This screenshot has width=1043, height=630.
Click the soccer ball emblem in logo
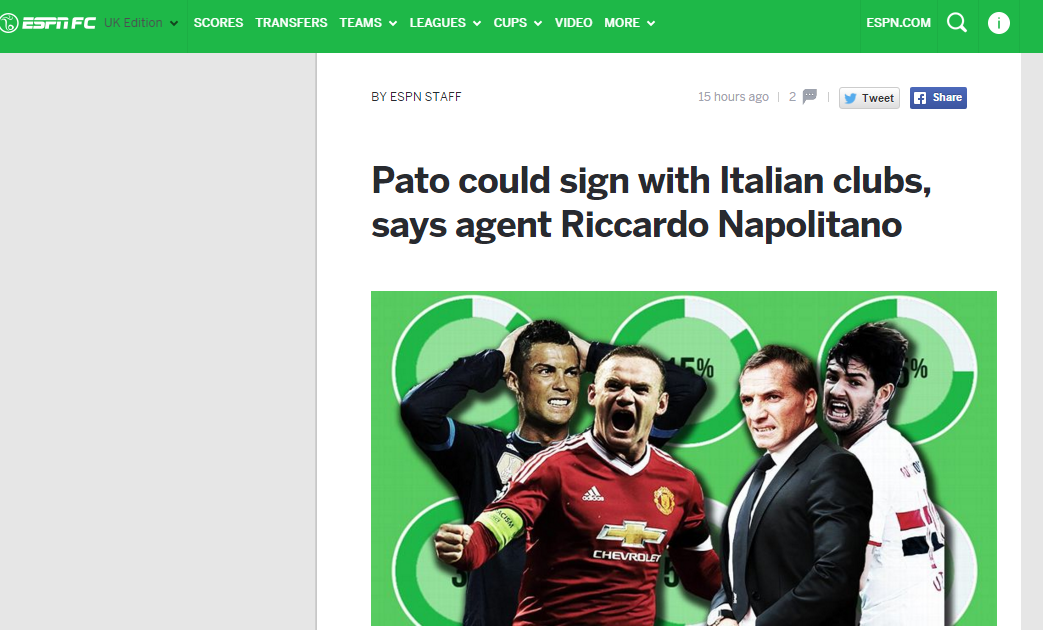(x=9, y=23)
